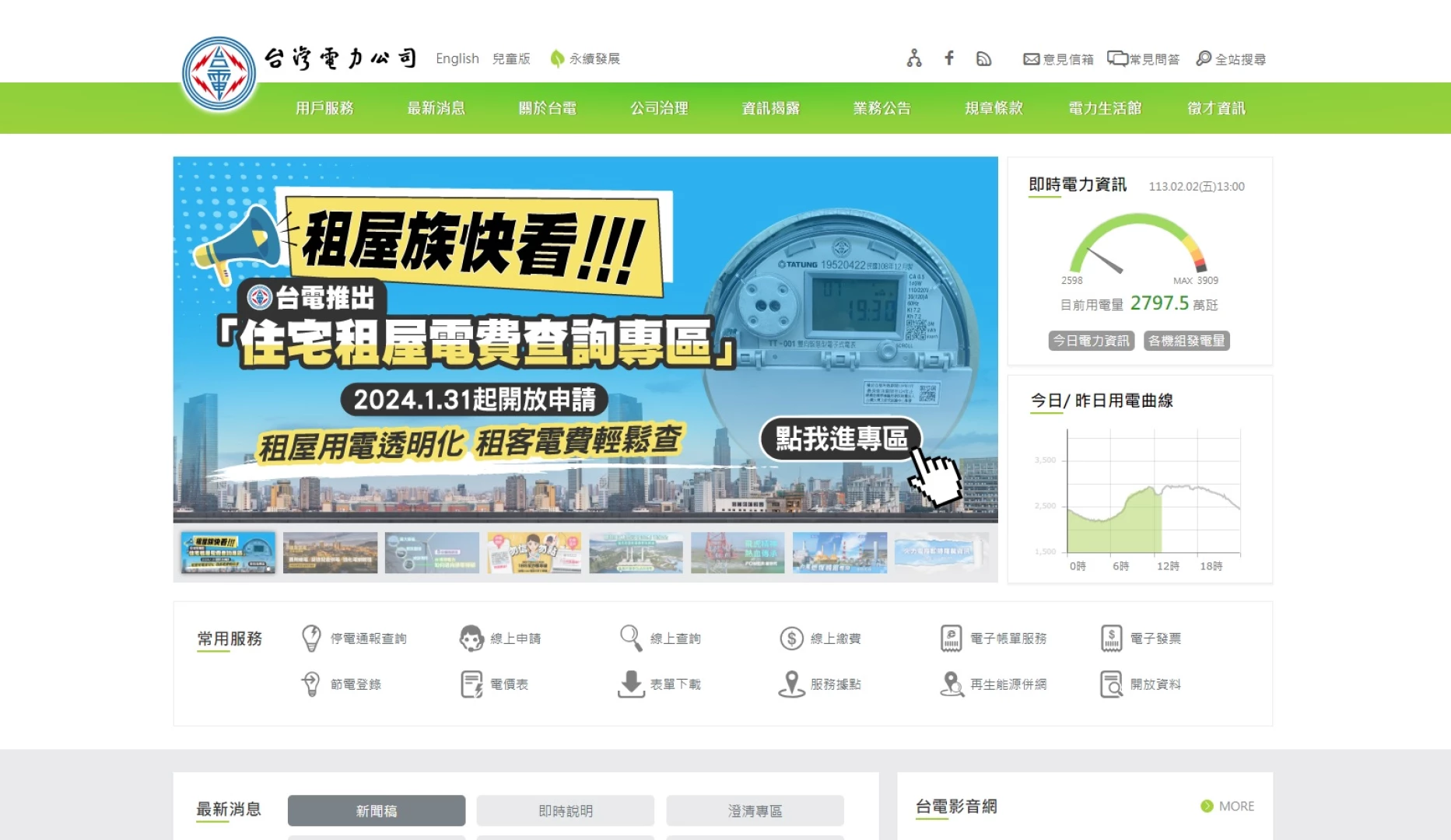The height and width of the screenshot is (840, 1451).
Task: Open the 用戶服務 menu
Action: pyautogui.click(x=324, y=108)
